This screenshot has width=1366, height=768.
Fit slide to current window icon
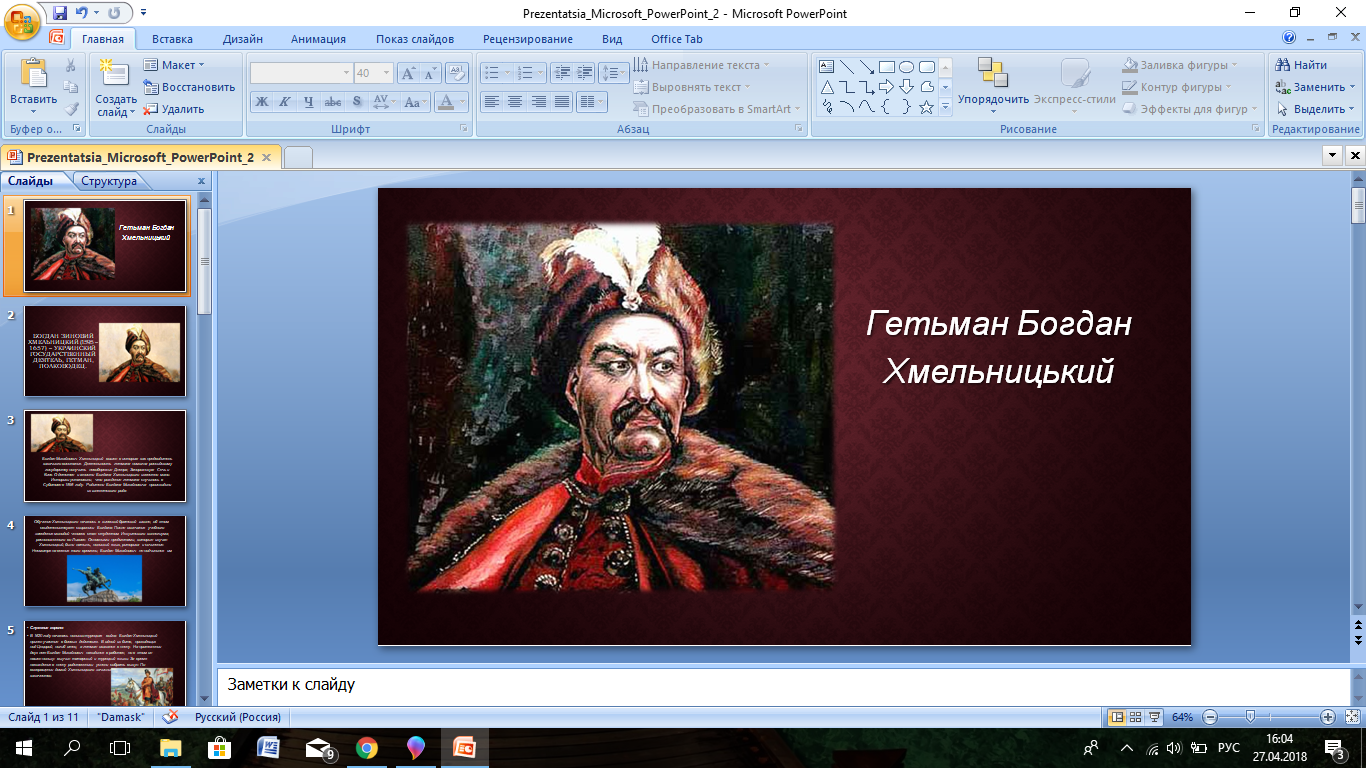[1351, 717]
